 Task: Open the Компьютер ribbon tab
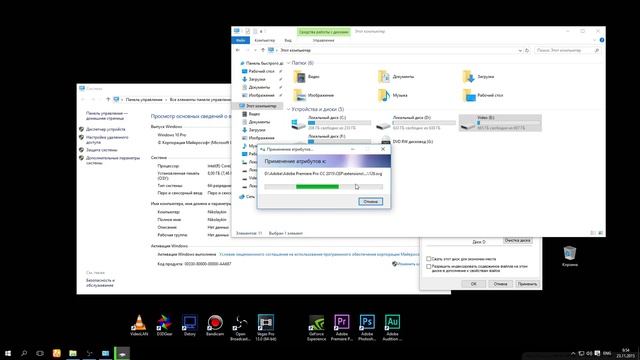pyautogui.click(x=264, y=40)
